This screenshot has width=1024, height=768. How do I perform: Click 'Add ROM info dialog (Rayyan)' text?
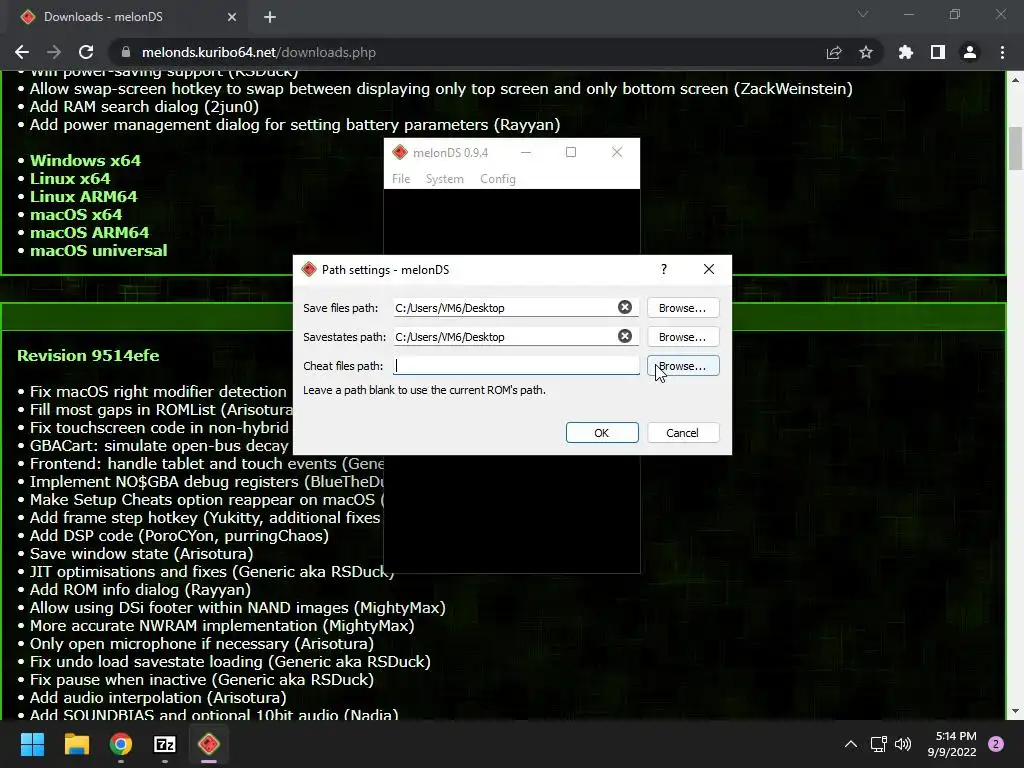[140, 589]
